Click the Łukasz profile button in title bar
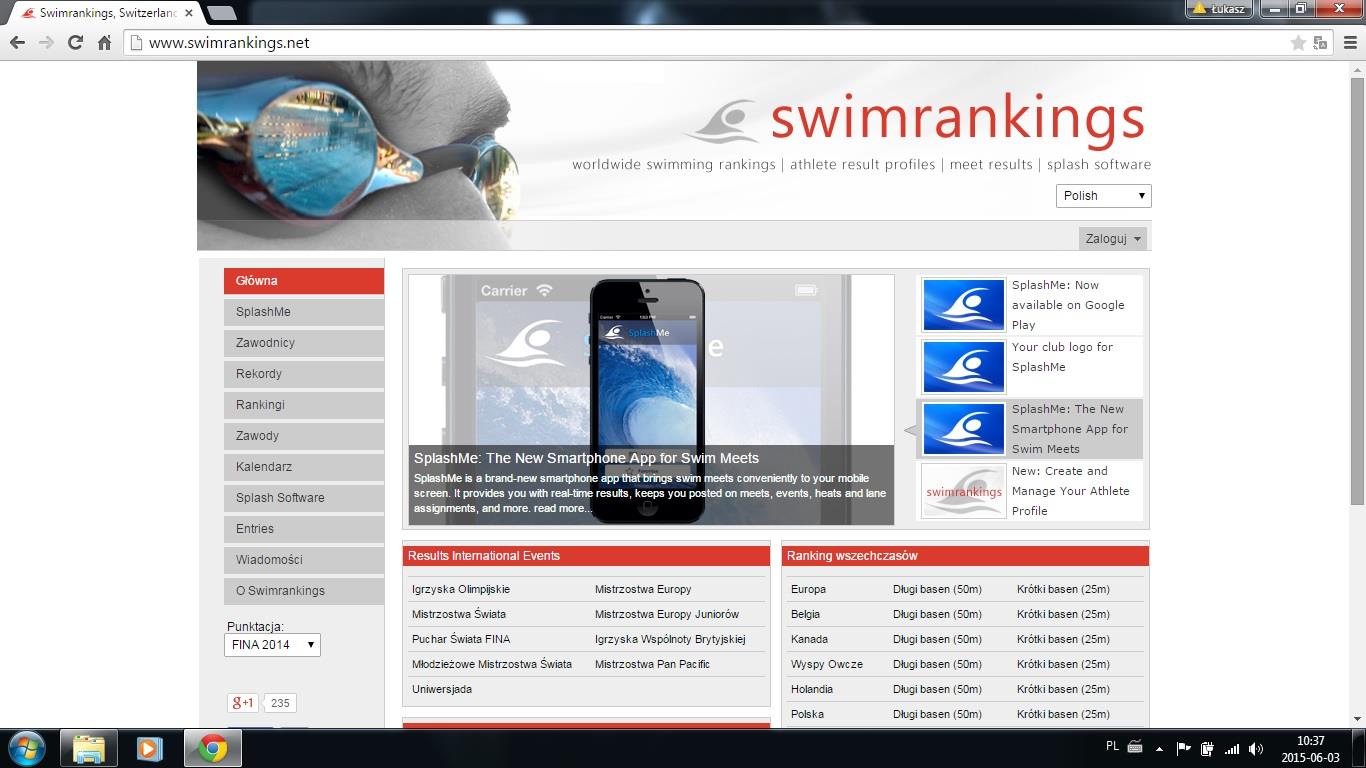This screenshot has width=1366, height=768. click(x=1219, y=9)
